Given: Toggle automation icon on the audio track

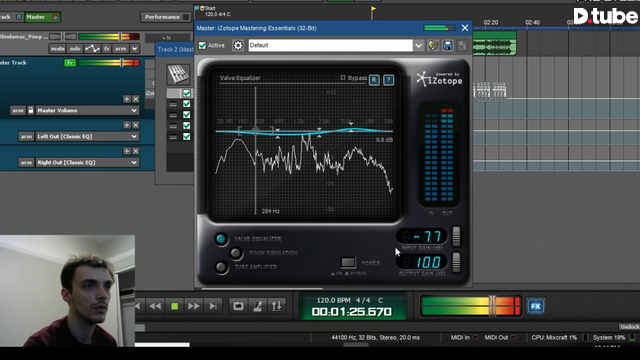Looking at the screenshot, I should (x=92, y=49).
